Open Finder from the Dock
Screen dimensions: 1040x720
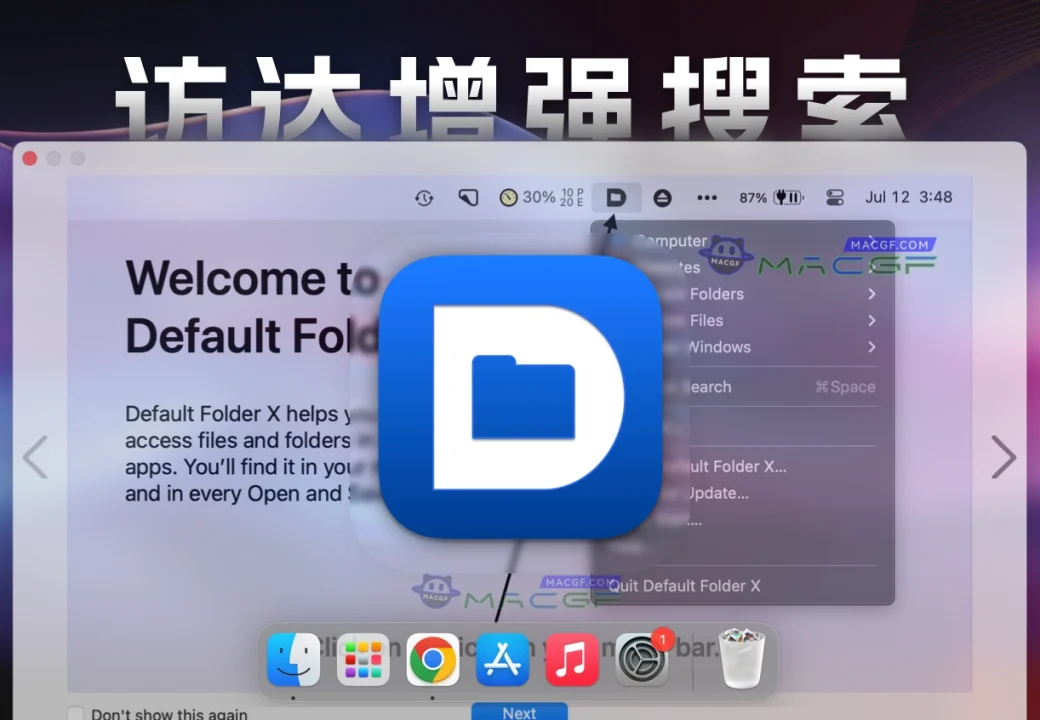coord(293,660)
